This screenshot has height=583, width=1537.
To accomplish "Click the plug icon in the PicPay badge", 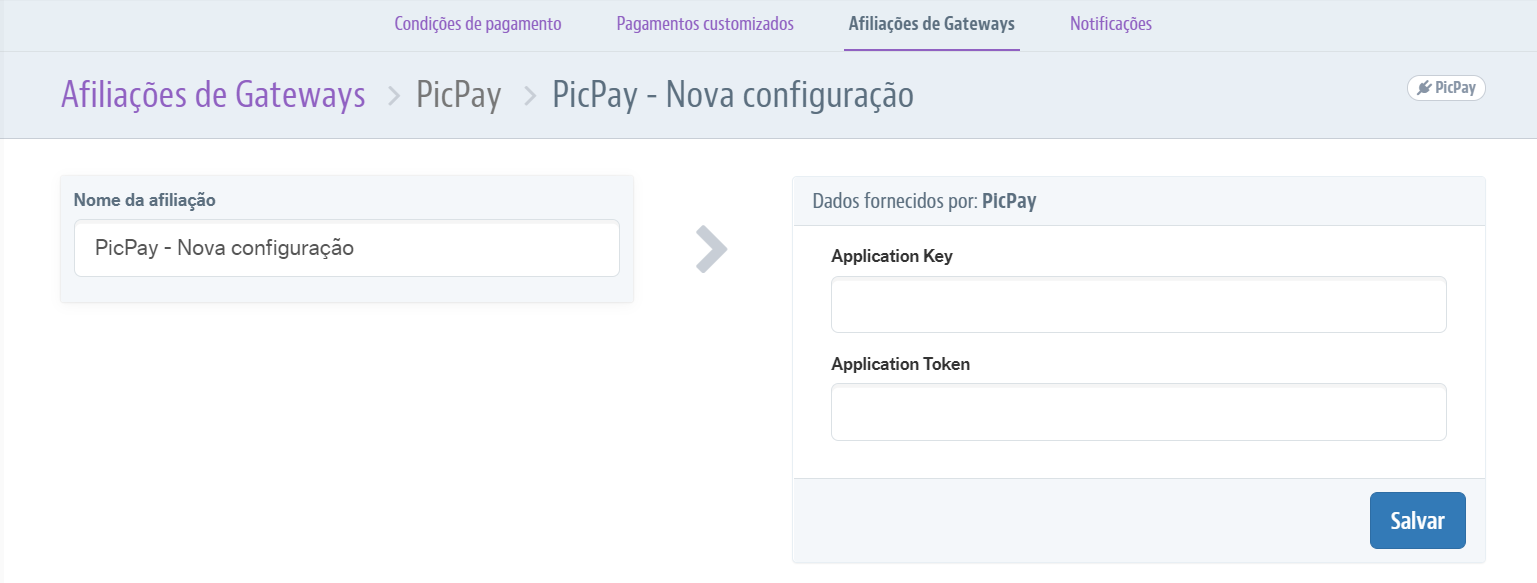I will coord(1424,88).
